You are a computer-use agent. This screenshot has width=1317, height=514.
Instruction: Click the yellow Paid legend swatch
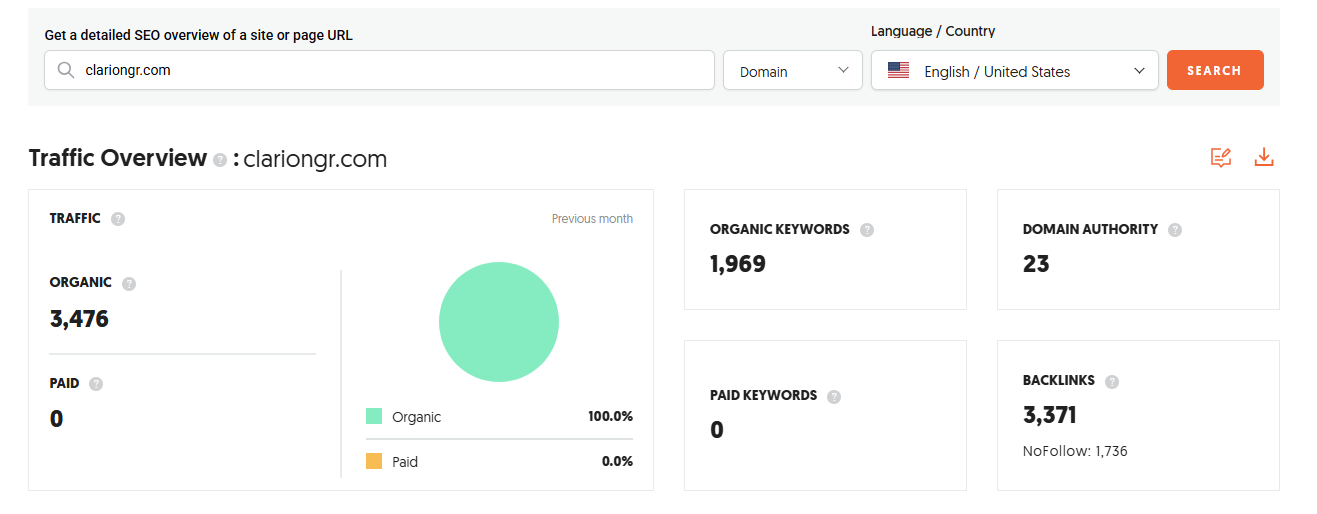(374, 461)
